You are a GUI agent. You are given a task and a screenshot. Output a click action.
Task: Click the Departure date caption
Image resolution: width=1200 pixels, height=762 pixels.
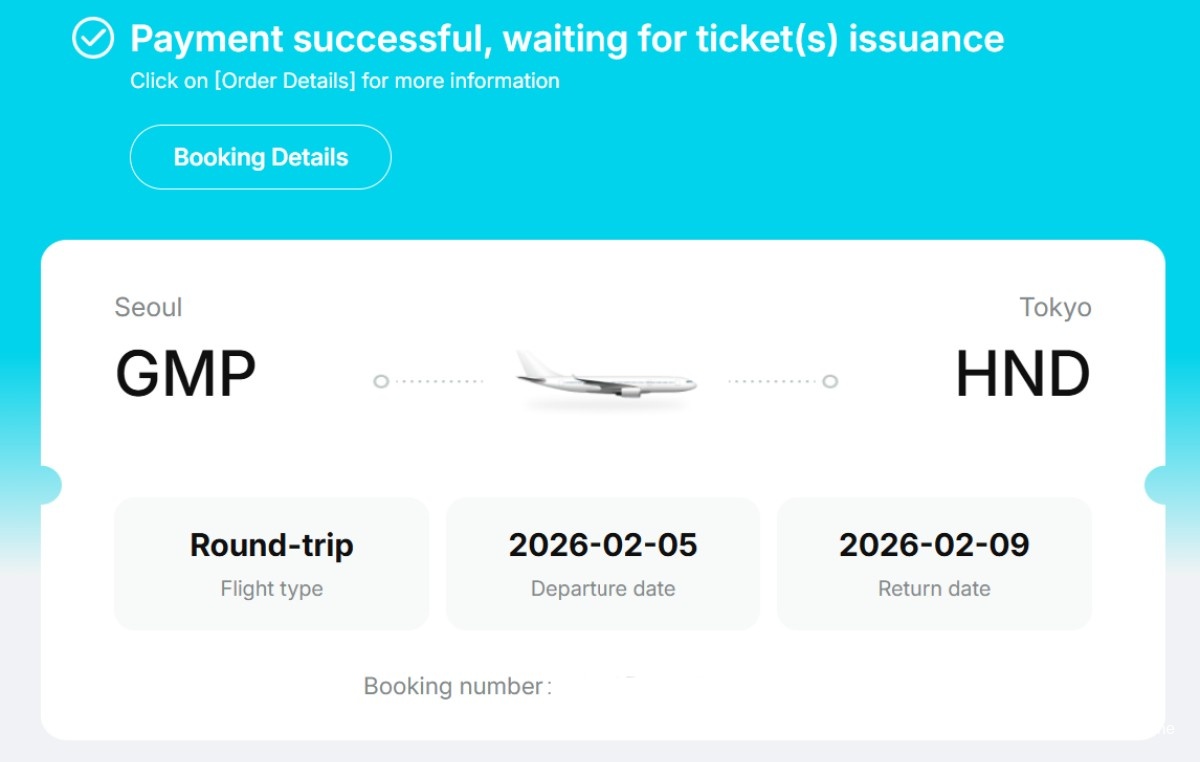click(603, 589)
